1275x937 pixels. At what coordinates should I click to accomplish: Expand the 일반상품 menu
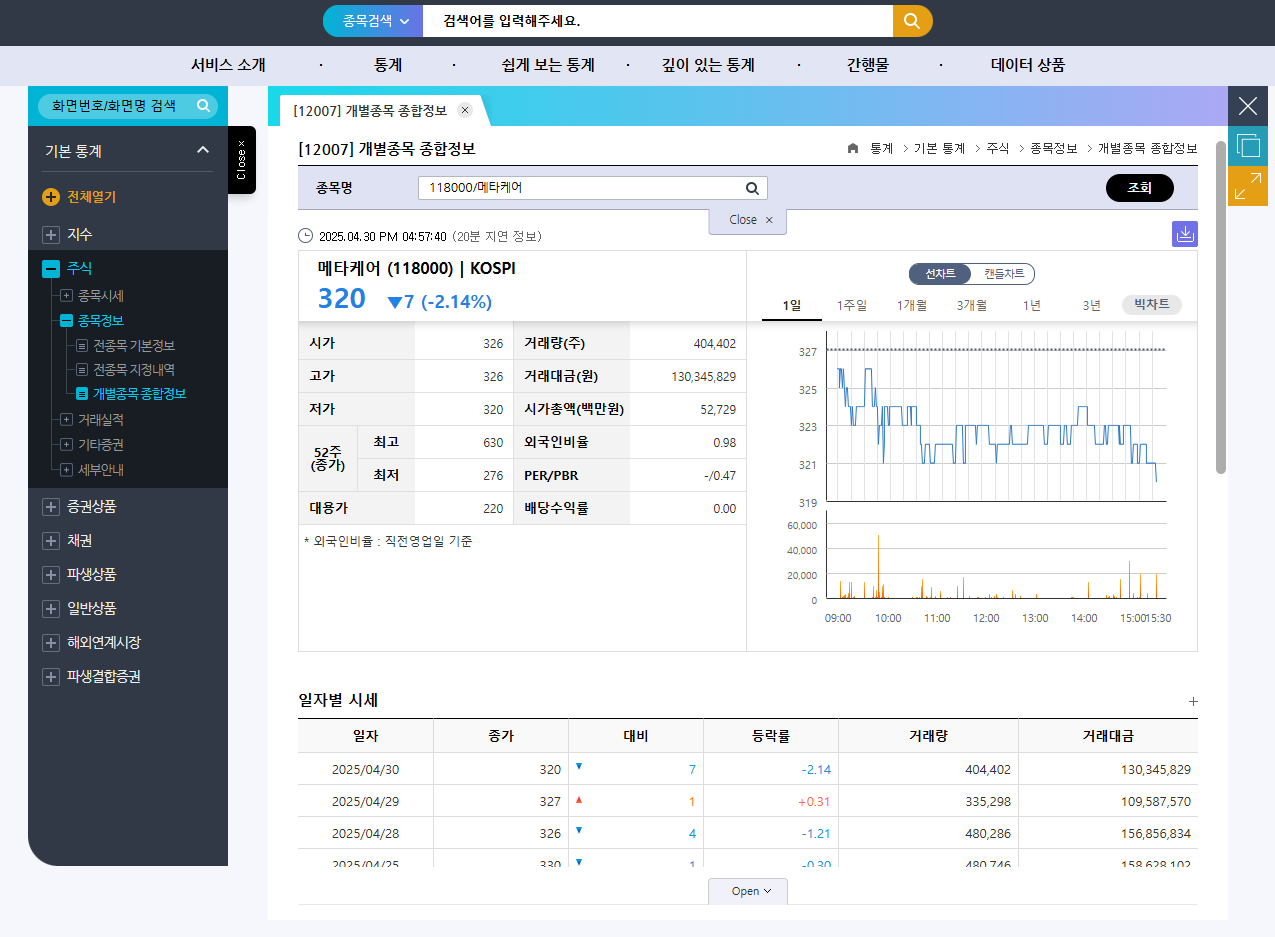[x=50, y=609]
